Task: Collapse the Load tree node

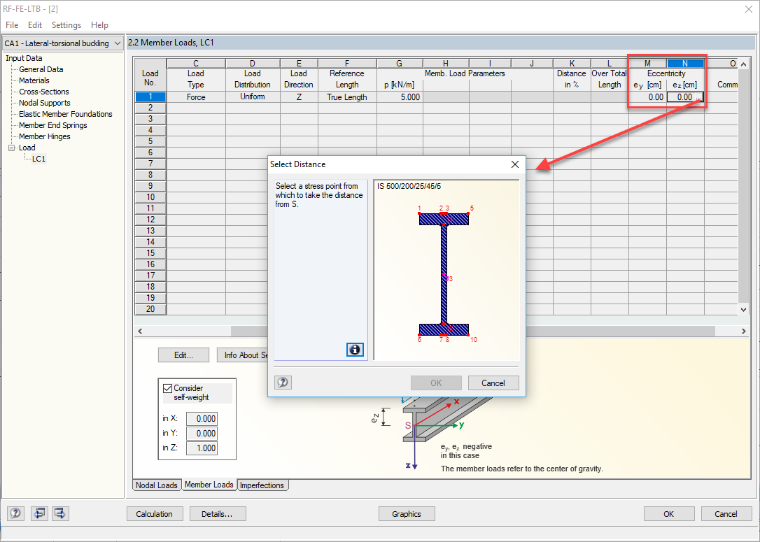Action: tap(11, 148)
